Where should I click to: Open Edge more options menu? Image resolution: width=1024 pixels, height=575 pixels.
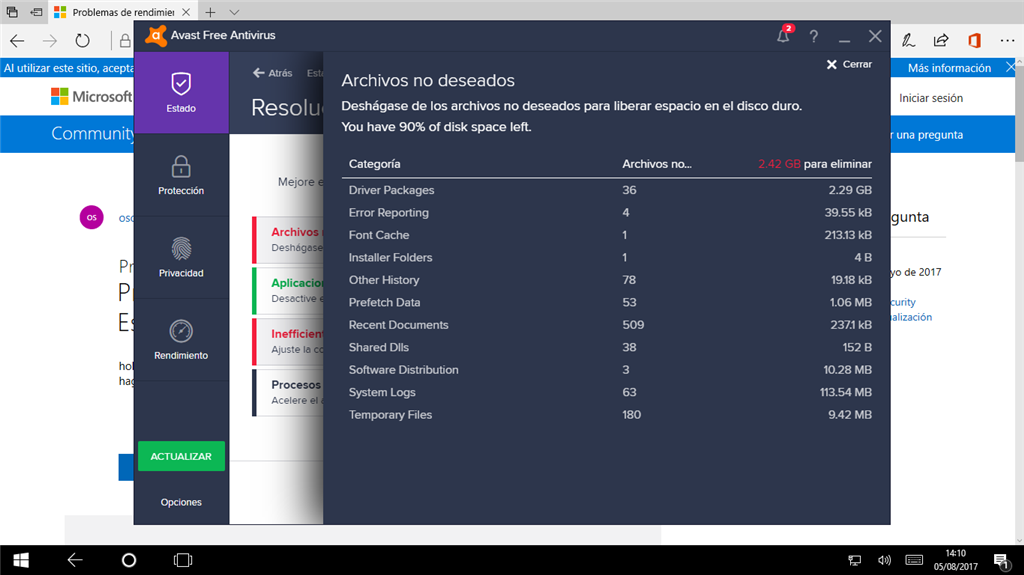pyautogui.click(x=1007, y=41)
